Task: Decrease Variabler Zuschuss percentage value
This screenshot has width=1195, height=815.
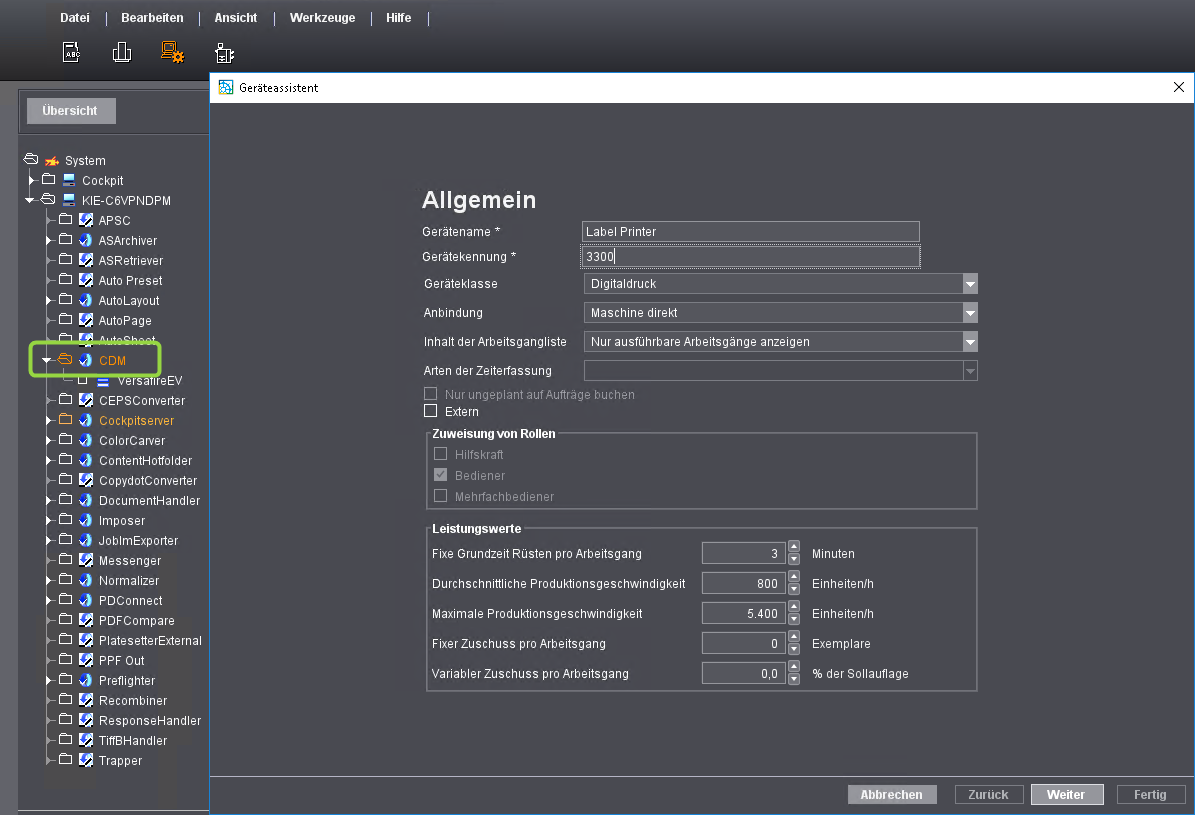Action: pos(794,679)
